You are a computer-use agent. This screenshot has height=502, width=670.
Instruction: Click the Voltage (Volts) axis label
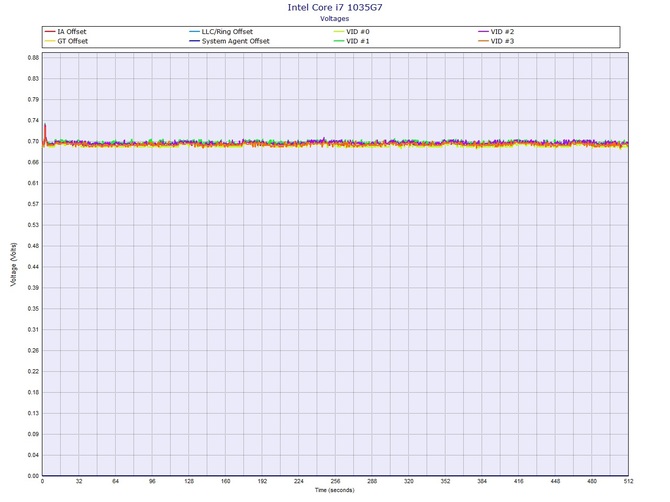click(14, 264)
